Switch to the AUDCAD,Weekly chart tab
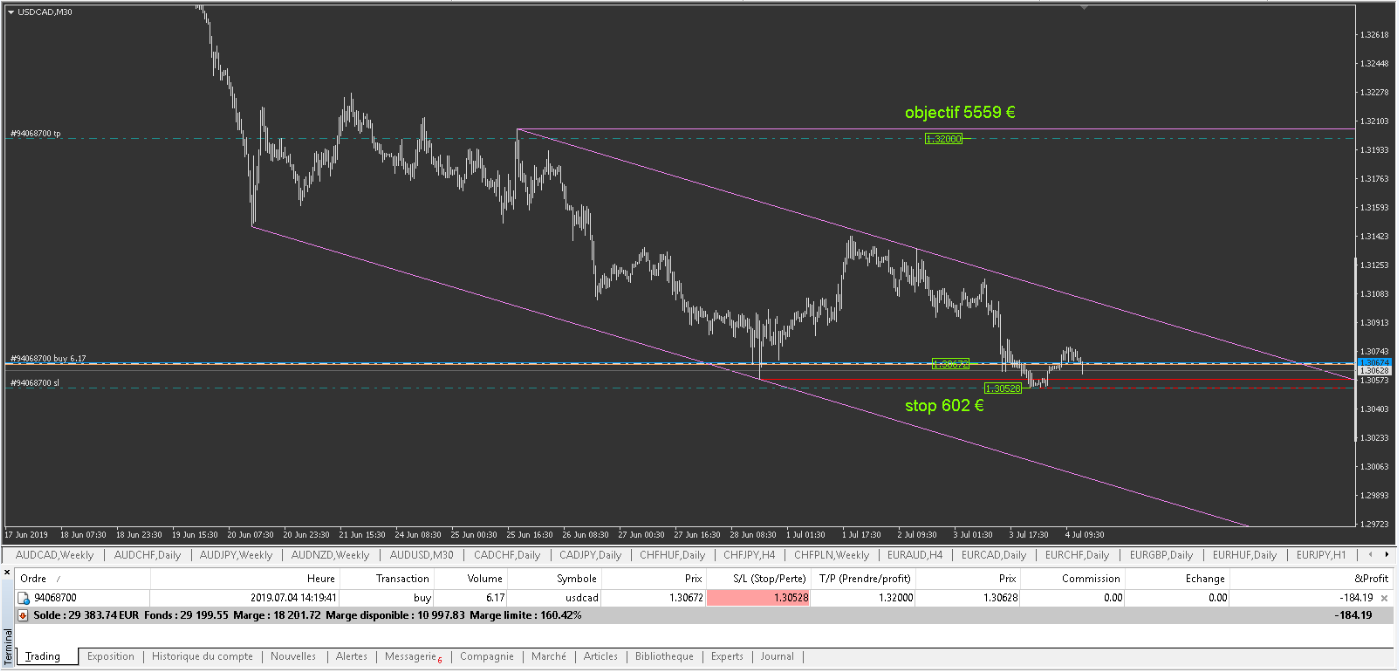This screenshot has height=671, width=1399. 54,554
